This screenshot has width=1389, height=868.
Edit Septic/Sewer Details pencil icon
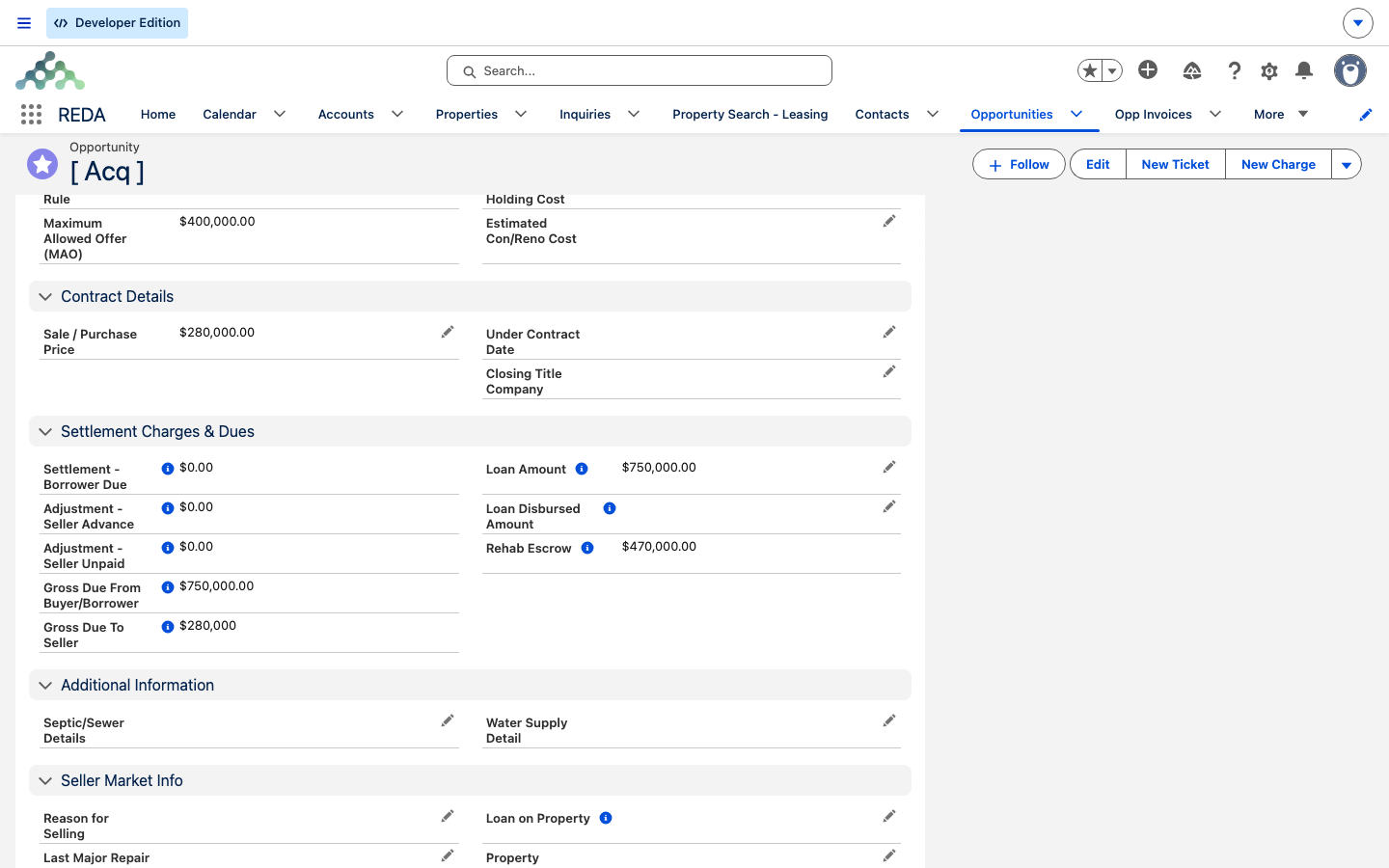pyautogui.click(x=448, y=720)
